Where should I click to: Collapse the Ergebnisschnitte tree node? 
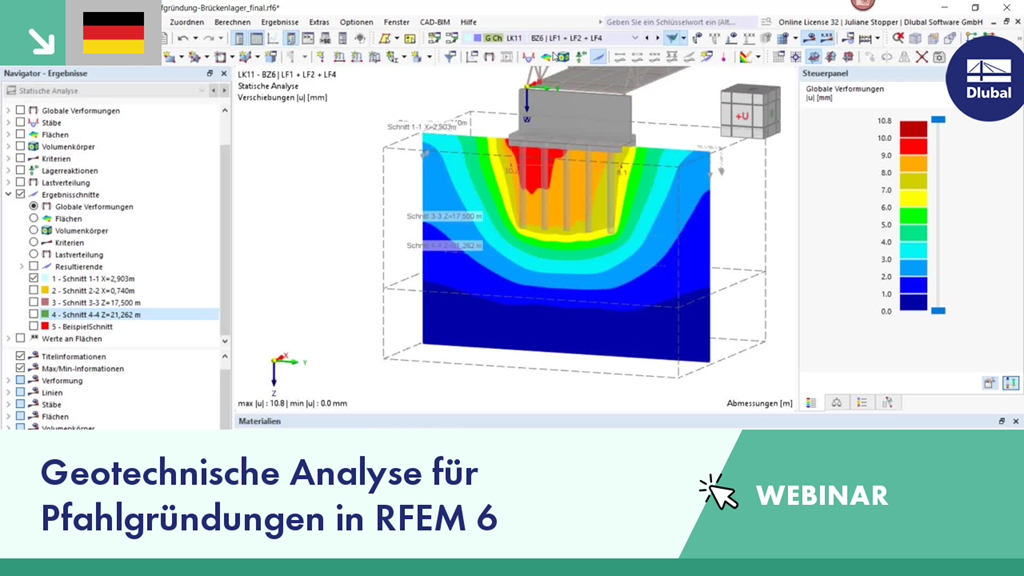tap(8, 194)
